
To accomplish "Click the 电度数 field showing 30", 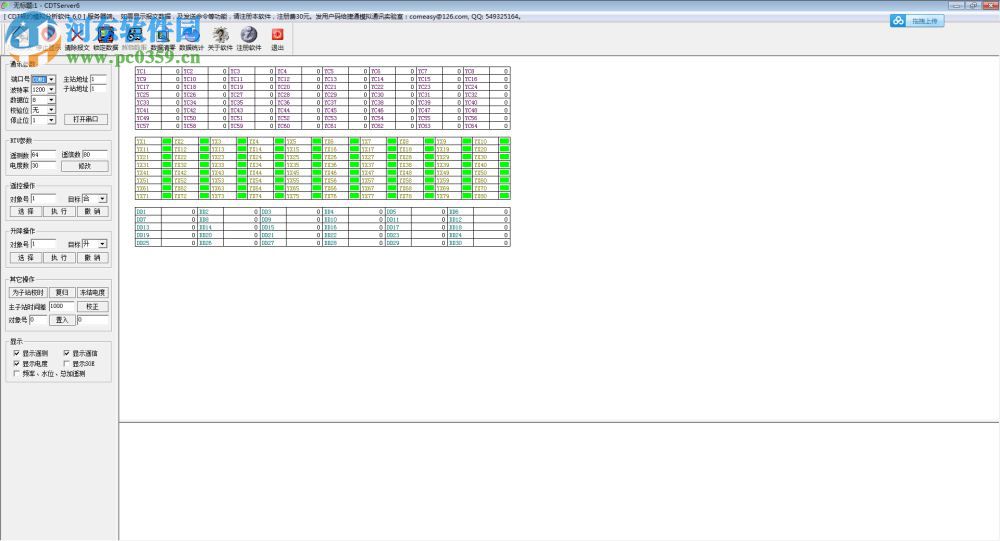I will [x=43, y=165].
